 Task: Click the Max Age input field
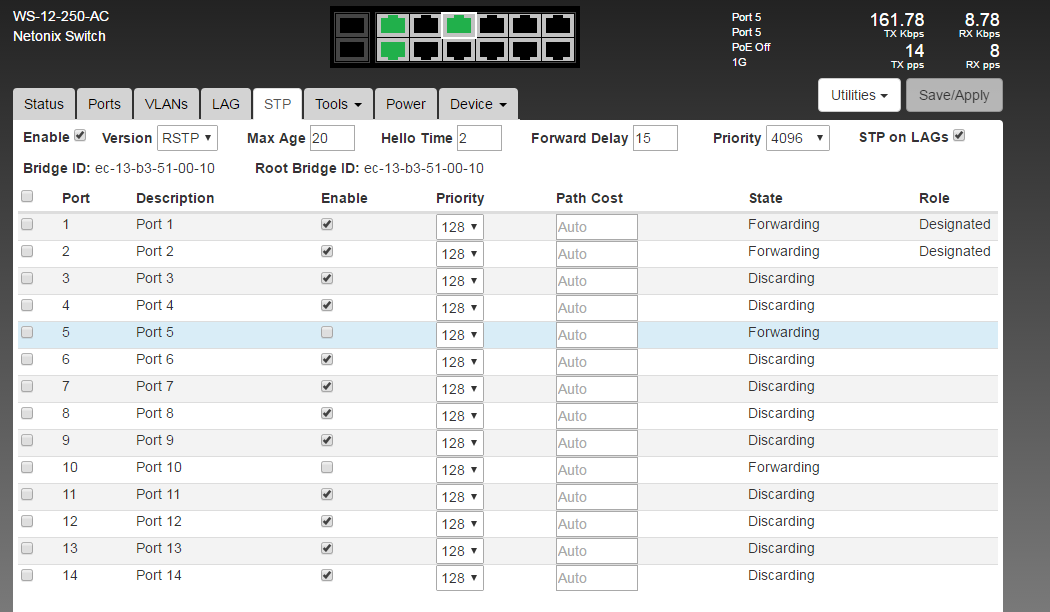(x=332, y=138)
